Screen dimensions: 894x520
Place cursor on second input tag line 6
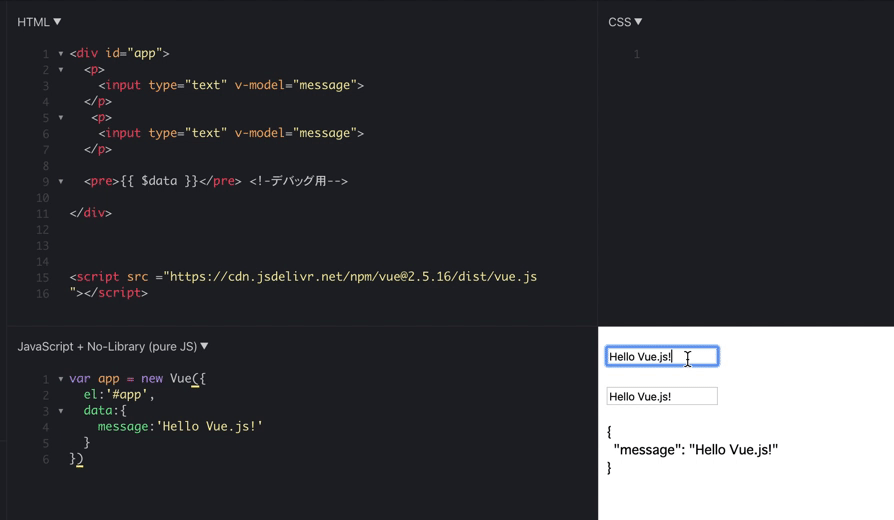(x=231, y=133)
